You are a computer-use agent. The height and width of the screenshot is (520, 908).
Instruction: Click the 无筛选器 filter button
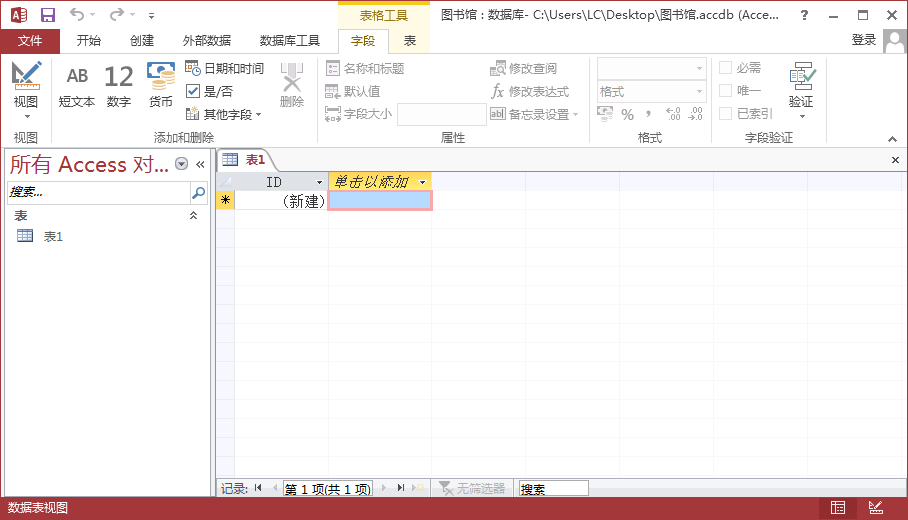[472, 489]
